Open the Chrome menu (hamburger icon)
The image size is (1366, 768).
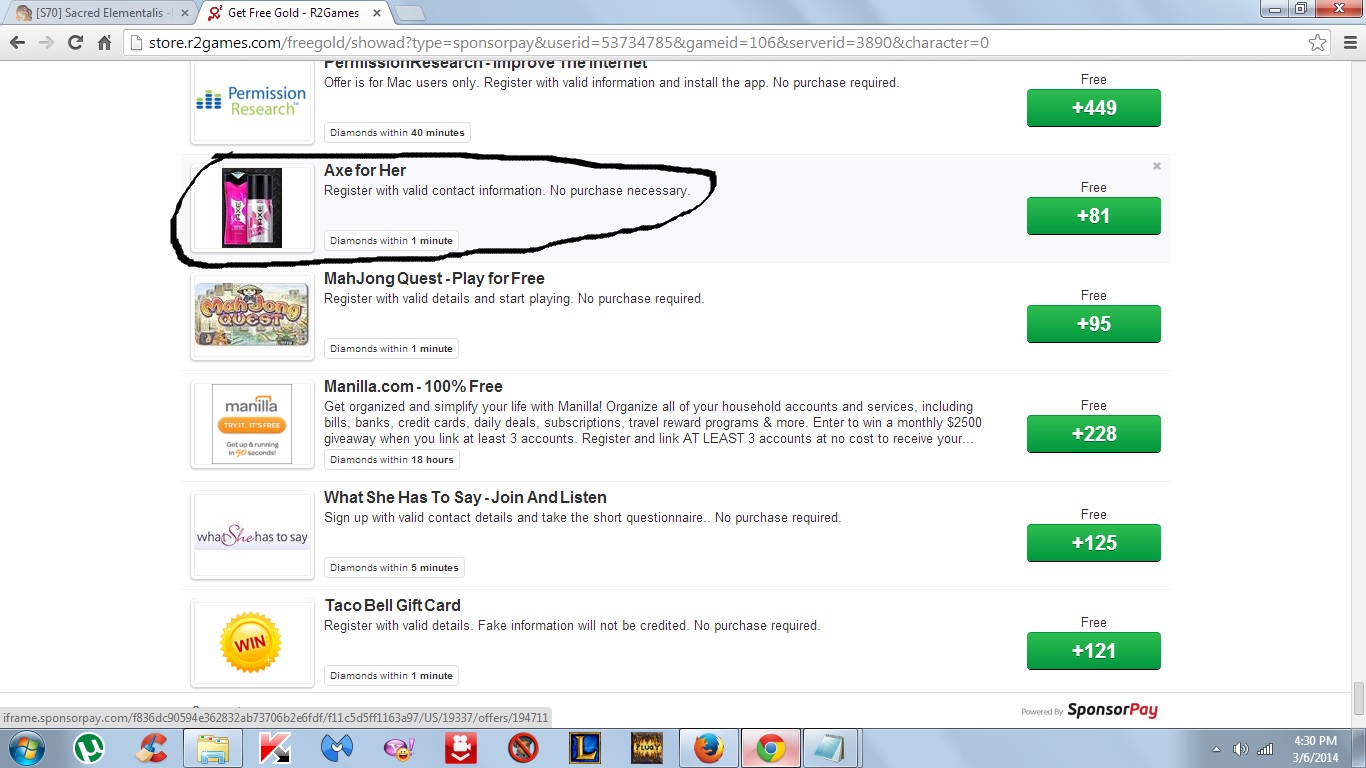1348,43
